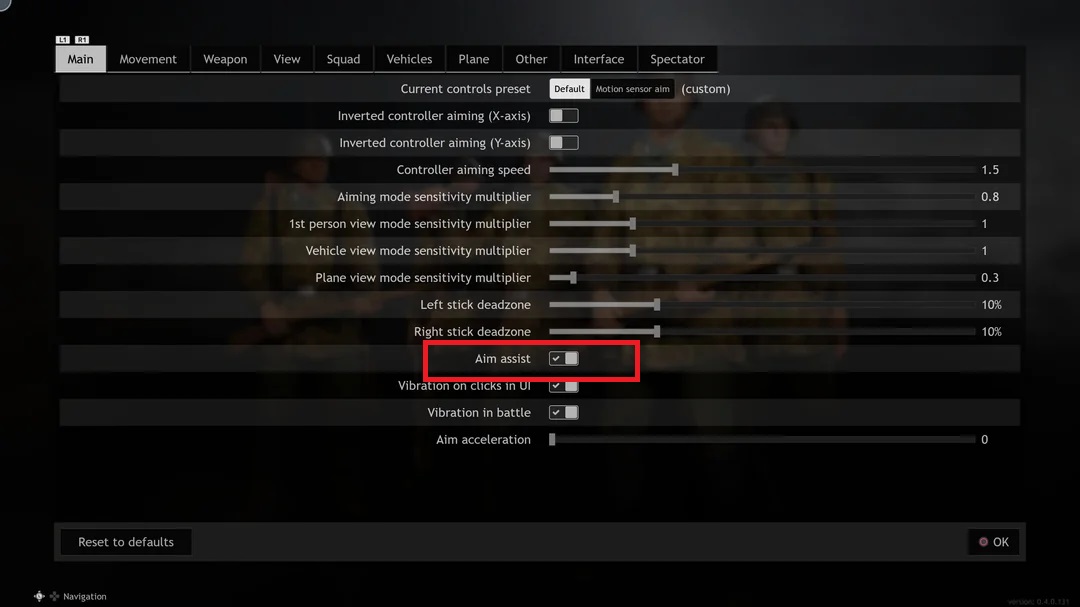Open the Vehicles tab
1080x607 pixels.
pos(409,59)
